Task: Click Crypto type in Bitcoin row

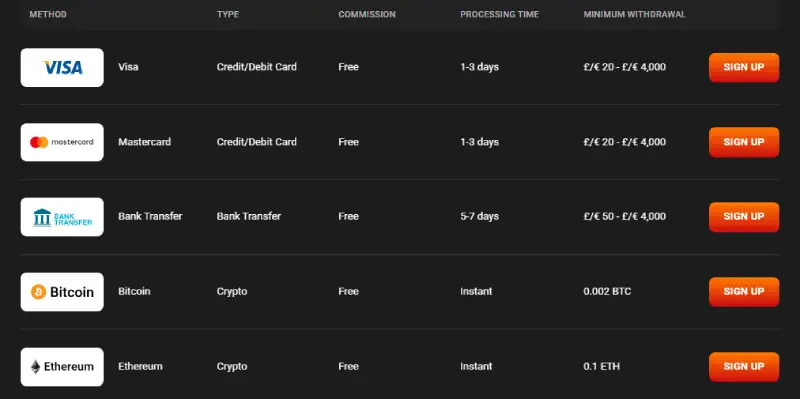Action: (232, 291)
